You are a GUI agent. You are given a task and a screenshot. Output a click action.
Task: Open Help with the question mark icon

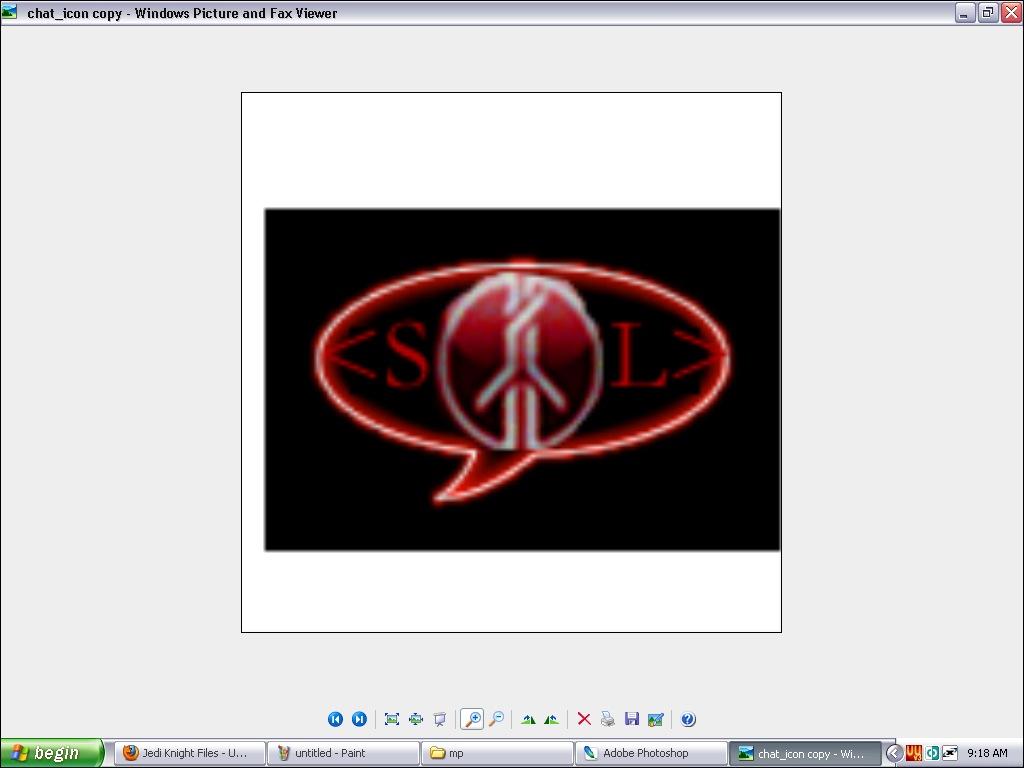coord(688,719)
